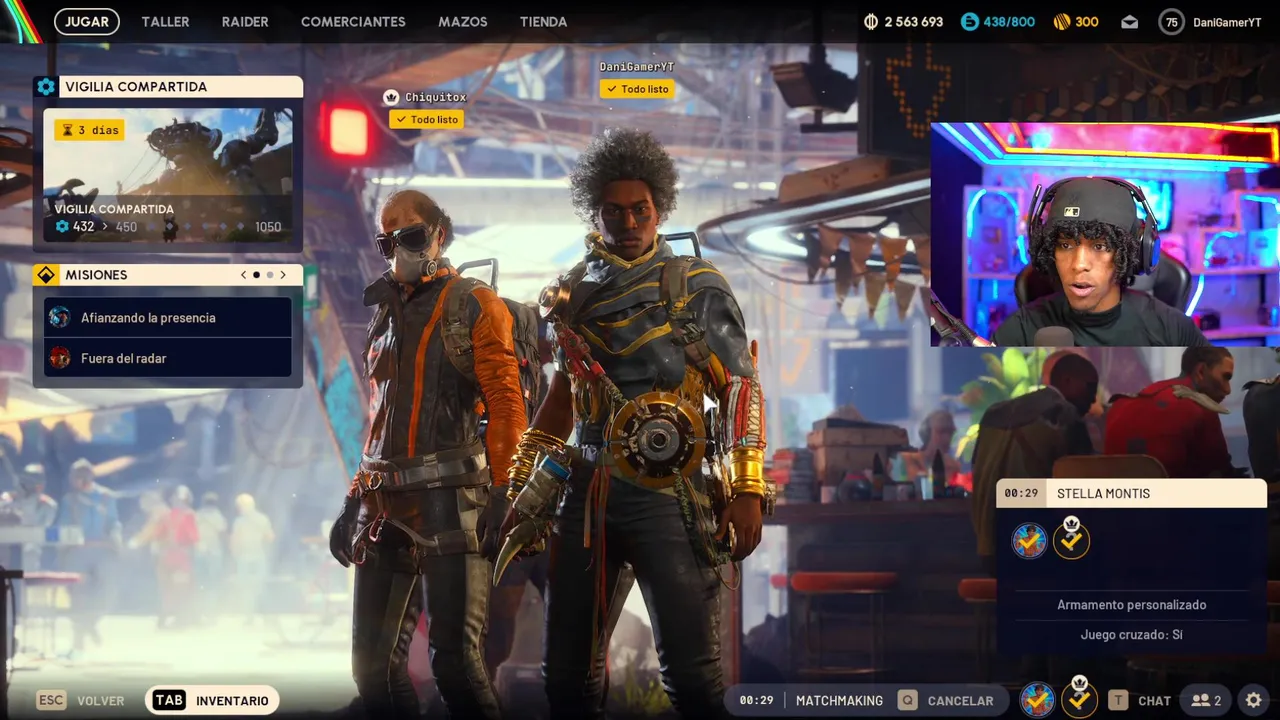
Task: Select the second missions page dot
Action: pos(270,275)
